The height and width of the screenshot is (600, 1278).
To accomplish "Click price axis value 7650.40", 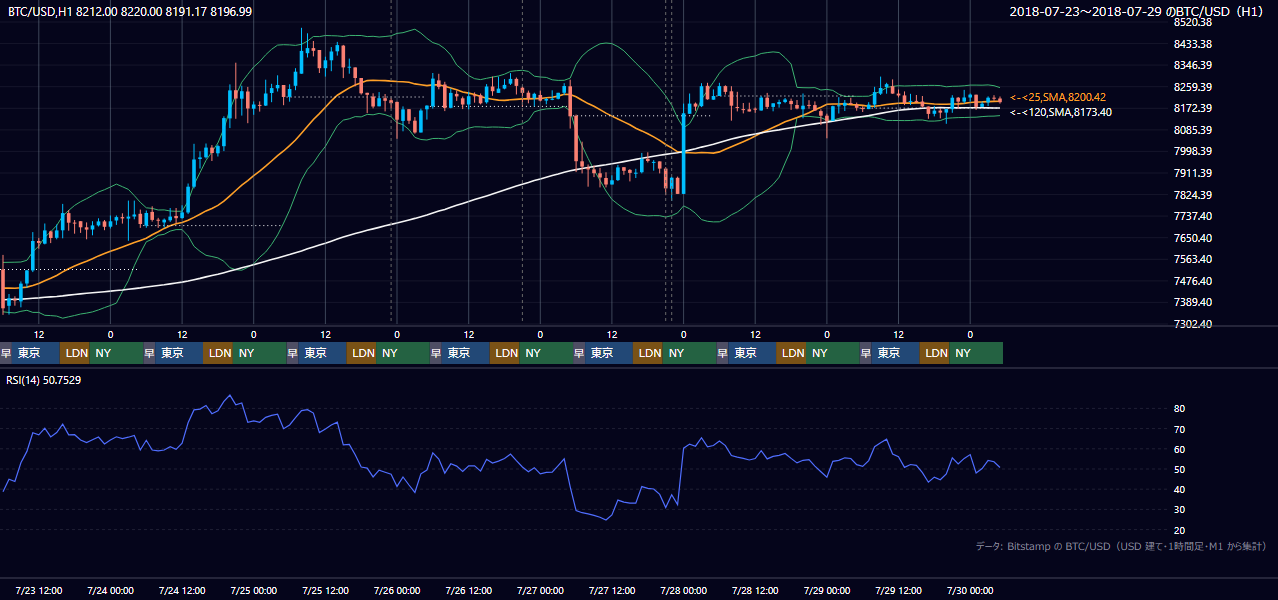I will [1193, 238].
